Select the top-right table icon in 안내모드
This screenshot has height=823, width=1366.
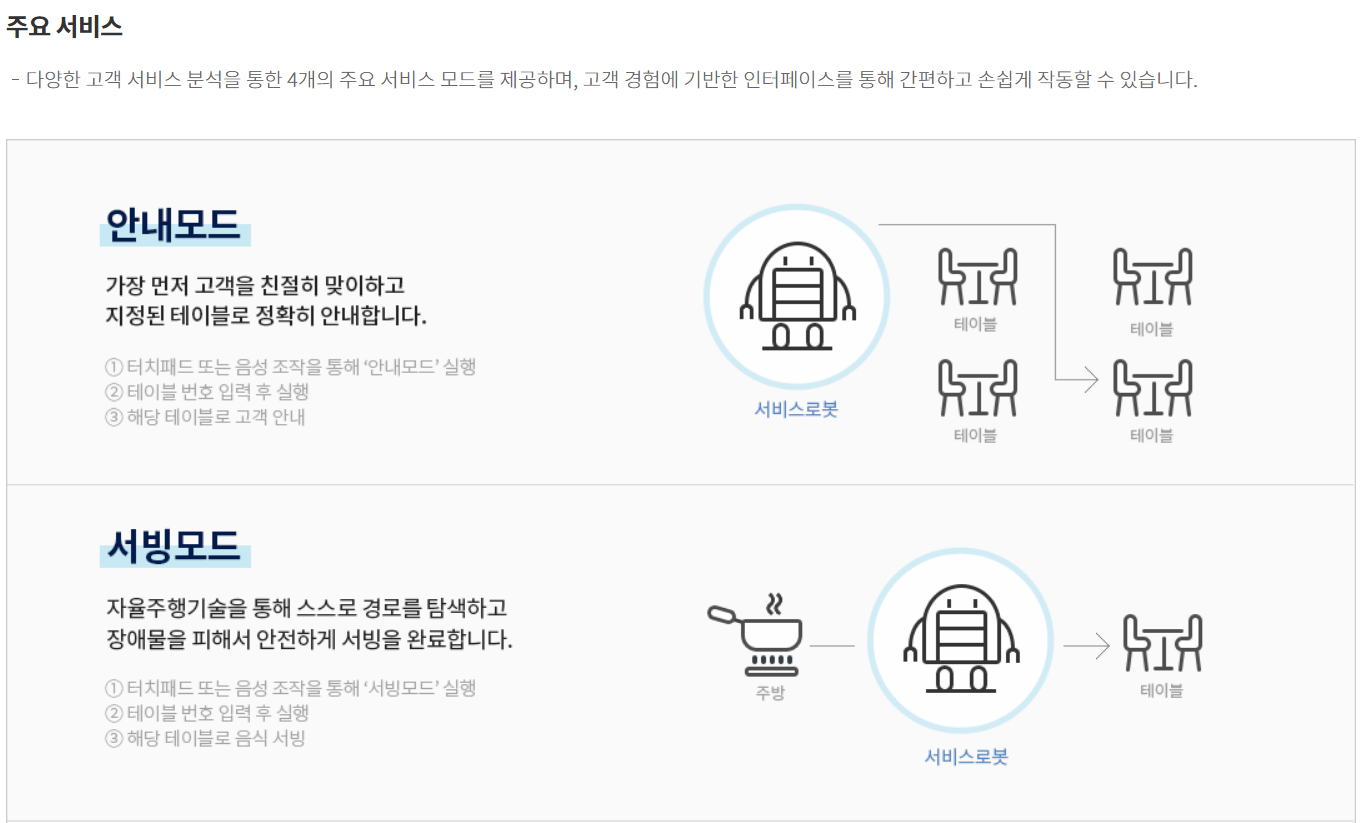click(1152, 276)
